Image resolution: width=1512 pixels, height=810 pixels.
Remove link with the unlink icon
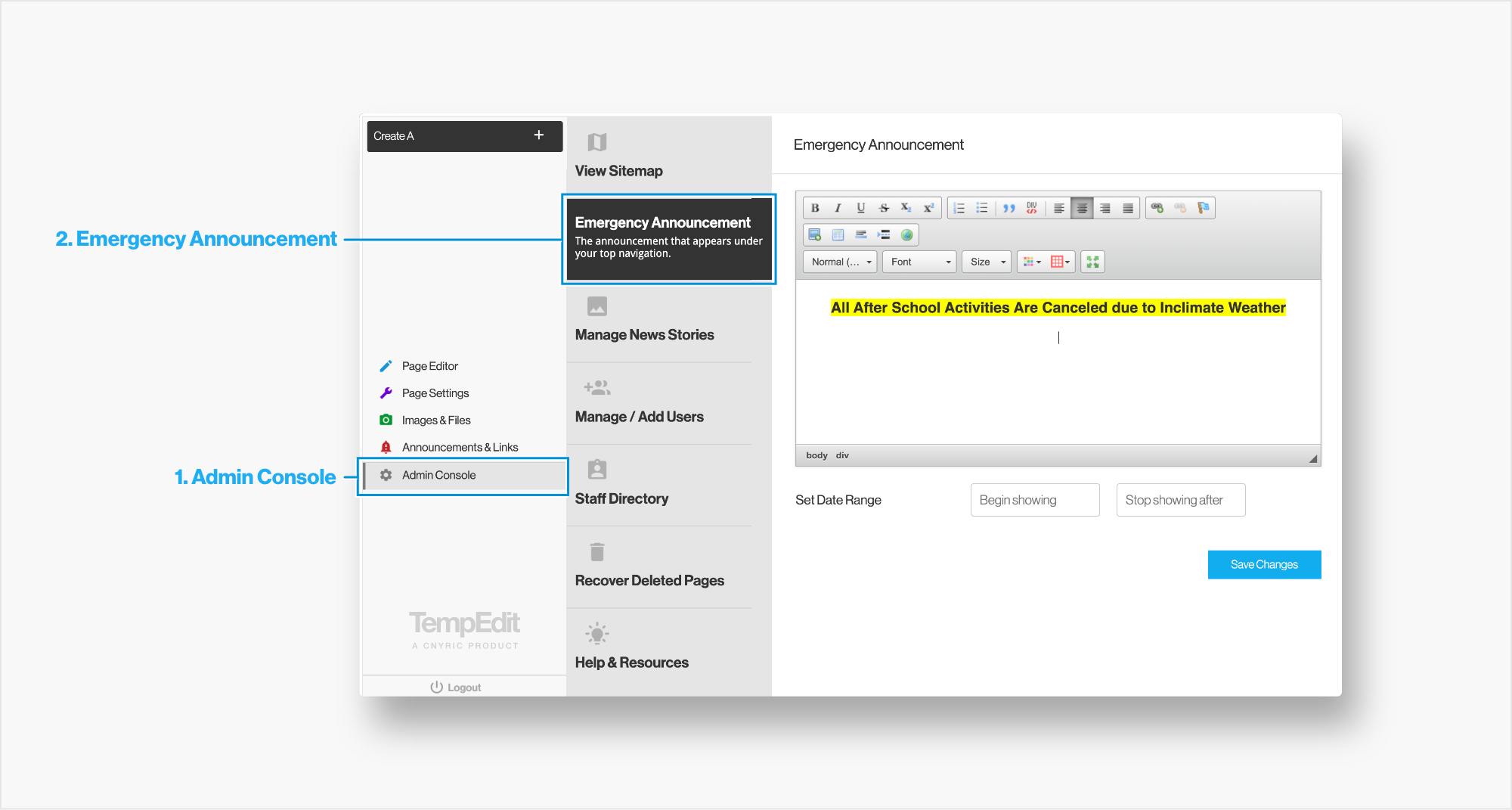[1180, 208]
